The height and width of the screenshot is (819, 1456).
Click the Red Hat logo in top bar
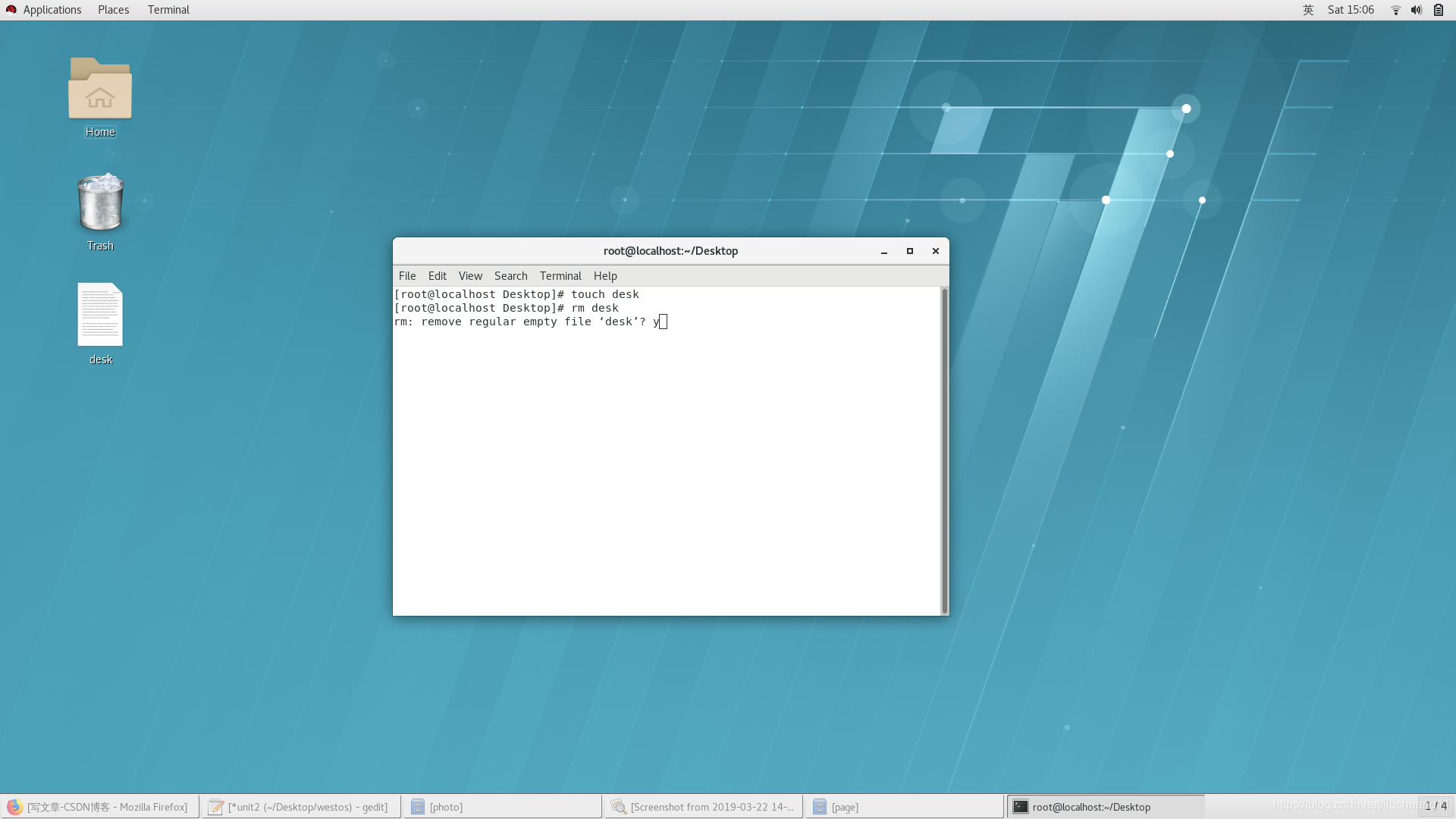tap(11, 10)
